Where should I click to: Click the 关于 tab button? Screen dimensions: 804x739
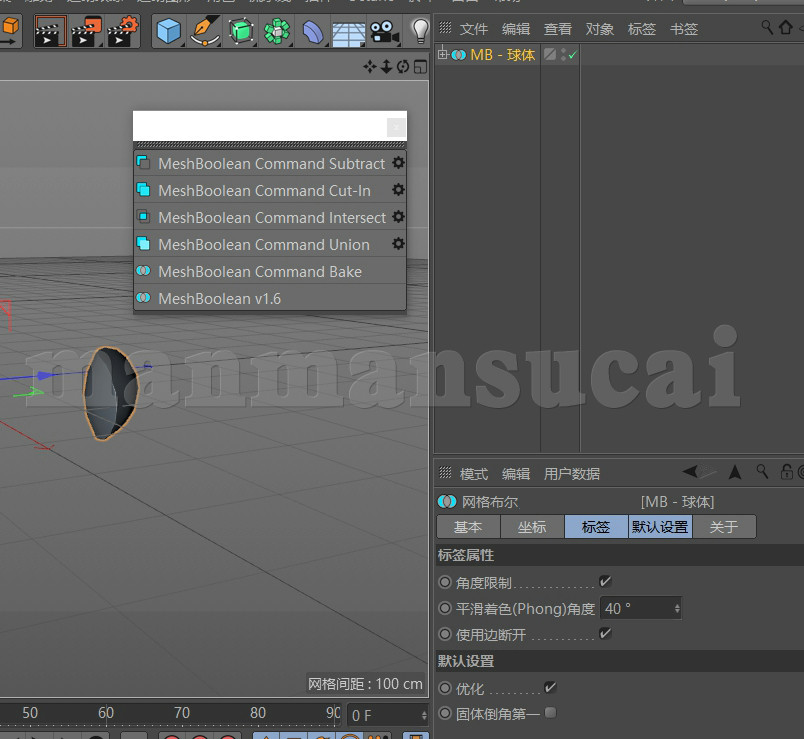point(726,526)
